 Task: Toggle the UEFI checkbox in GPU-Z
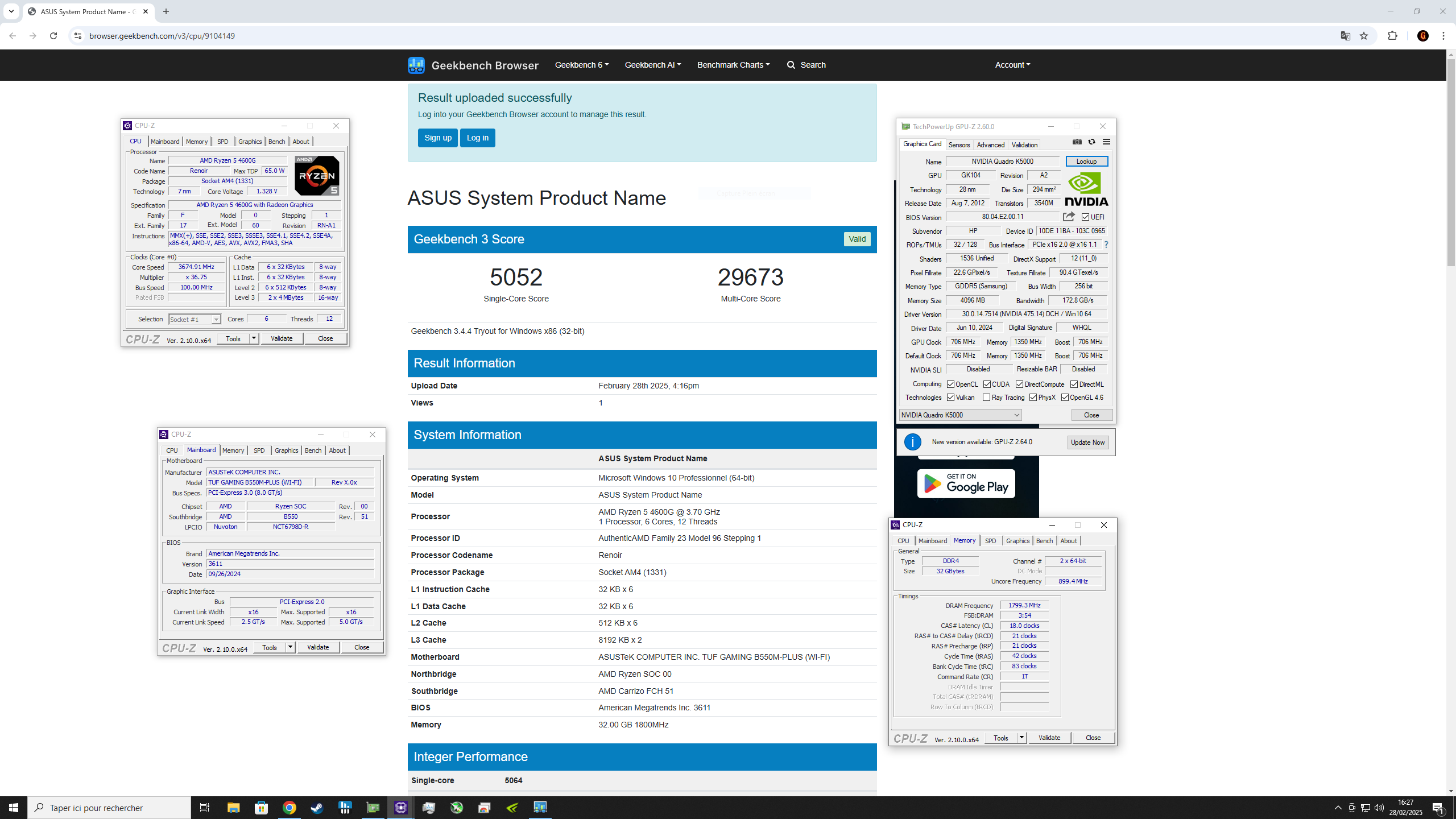click(x=1085, y=217)
